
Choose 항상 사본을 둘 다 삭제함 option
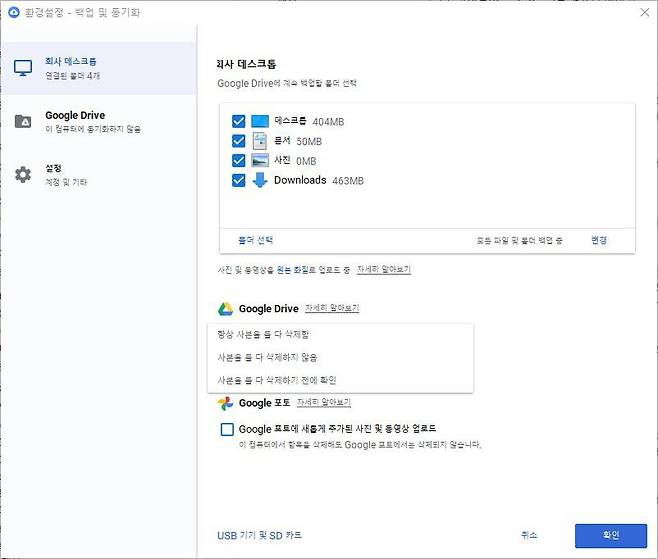[x=340, y=334]
